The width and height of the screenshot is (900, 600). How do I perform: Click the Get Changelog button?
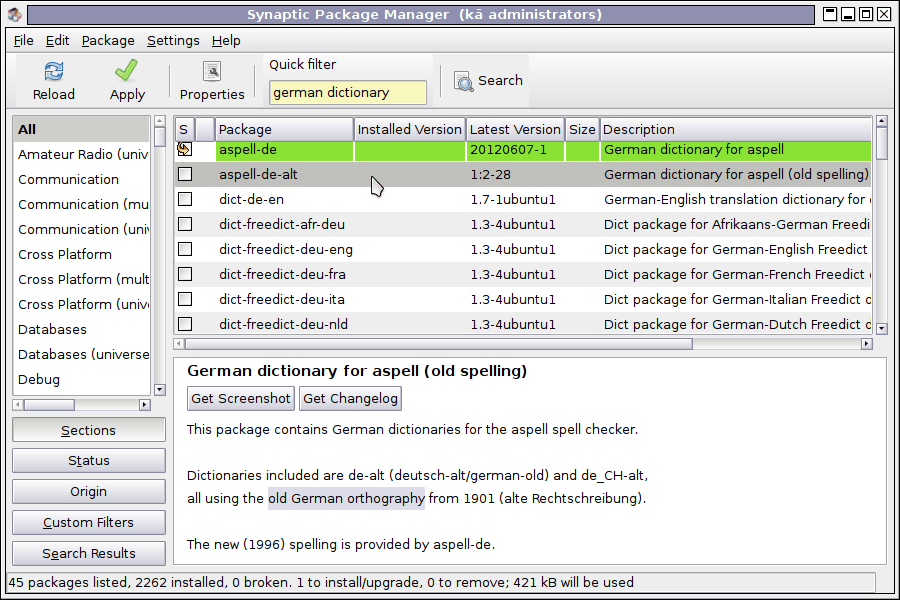coord(350,398)
